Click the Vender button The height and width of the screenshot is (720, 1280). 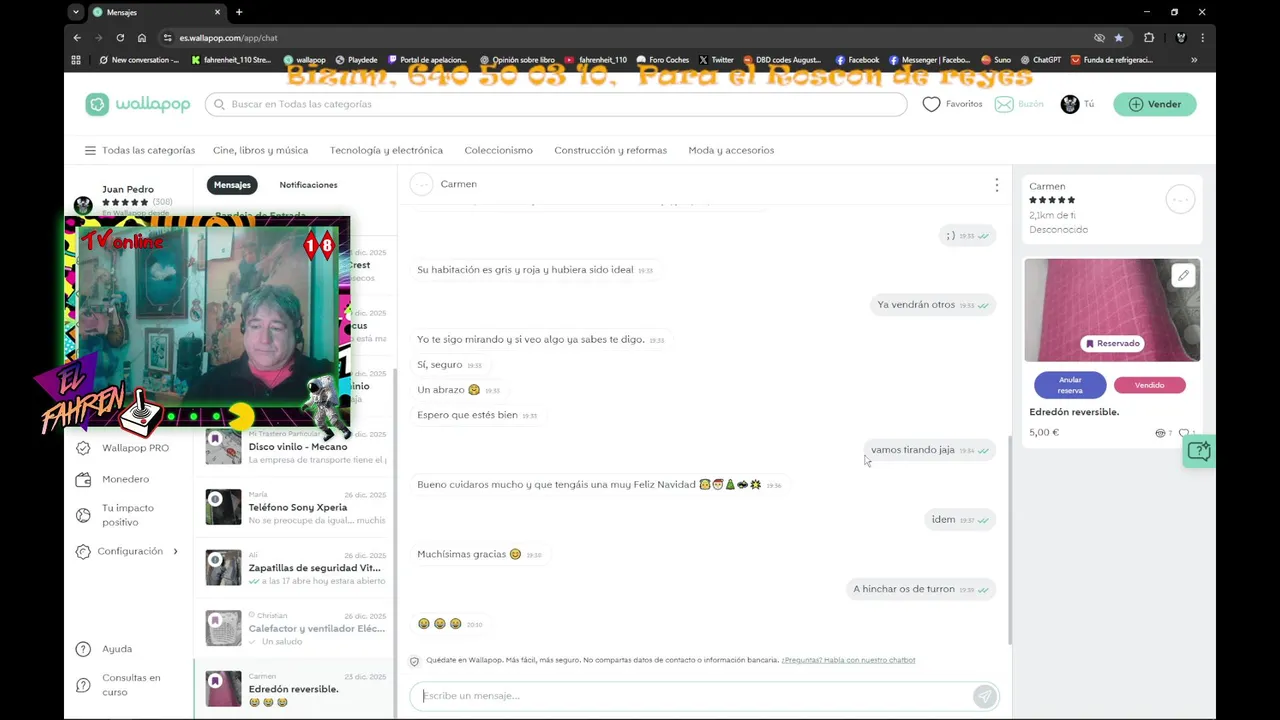tap(1155, 104)
